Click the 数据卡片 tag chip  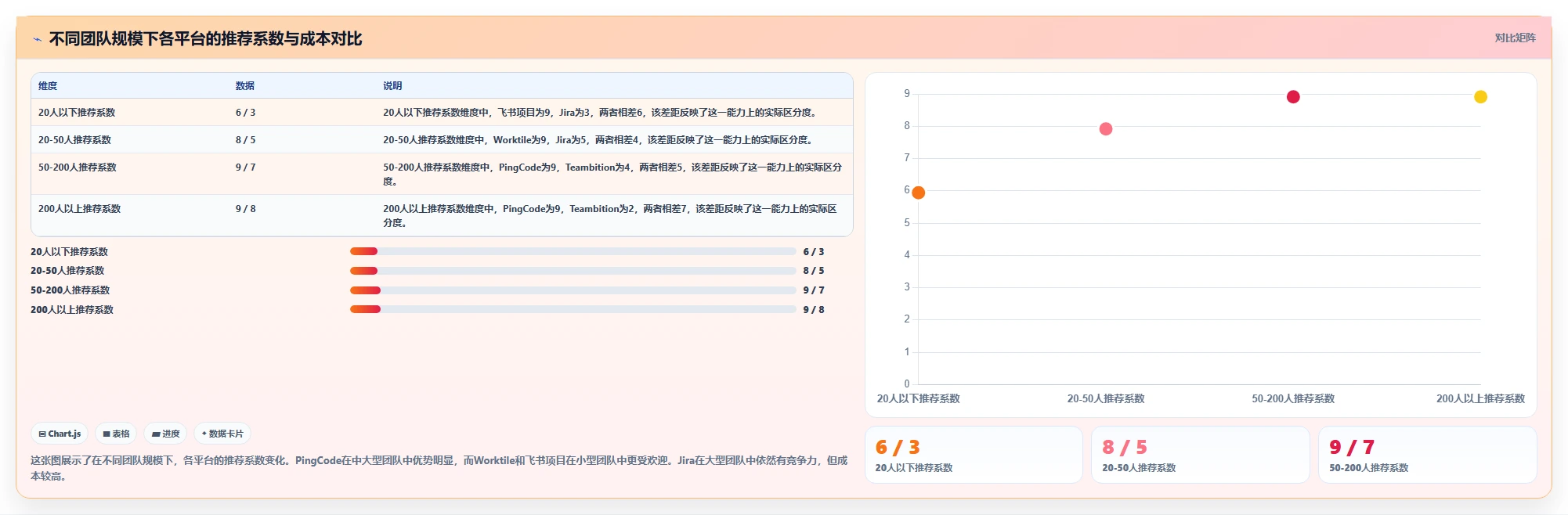tap(222, 434)
